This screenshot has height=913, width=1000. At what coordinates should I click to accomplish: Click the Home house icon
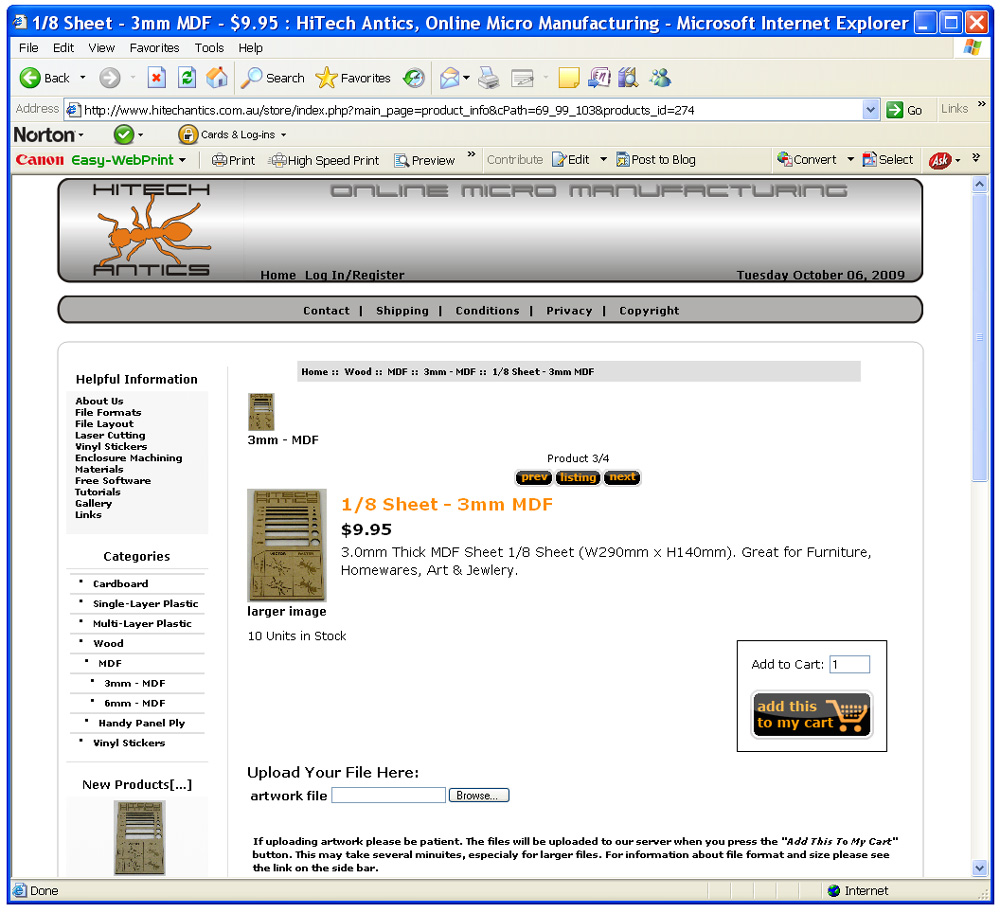[x=217, y=78]
